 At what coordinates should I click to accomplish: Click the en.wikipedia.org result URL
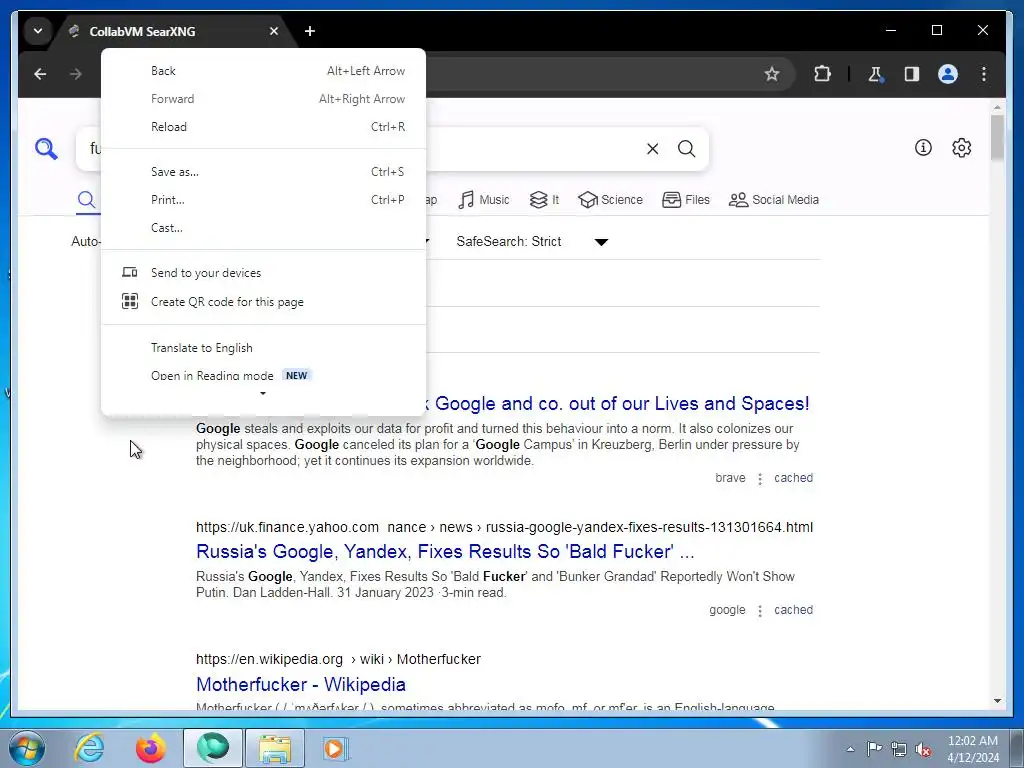[x=338, y=660]
